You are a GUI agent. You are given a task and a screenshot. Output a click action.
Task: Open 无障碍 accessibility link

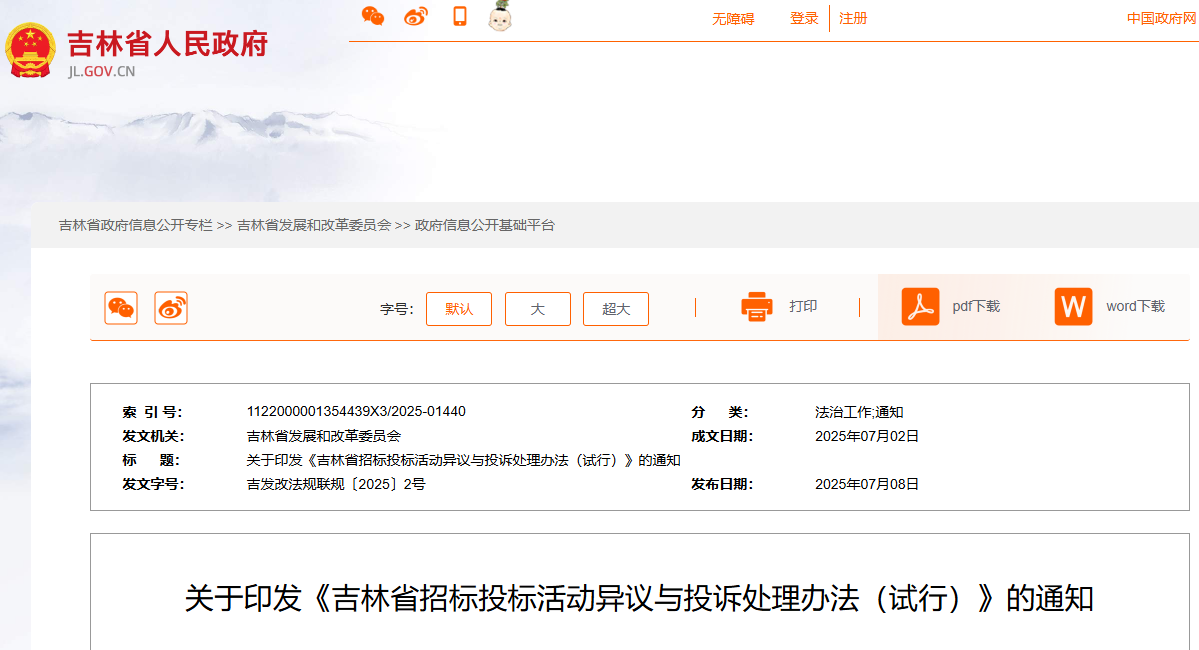tap(733, 19)
